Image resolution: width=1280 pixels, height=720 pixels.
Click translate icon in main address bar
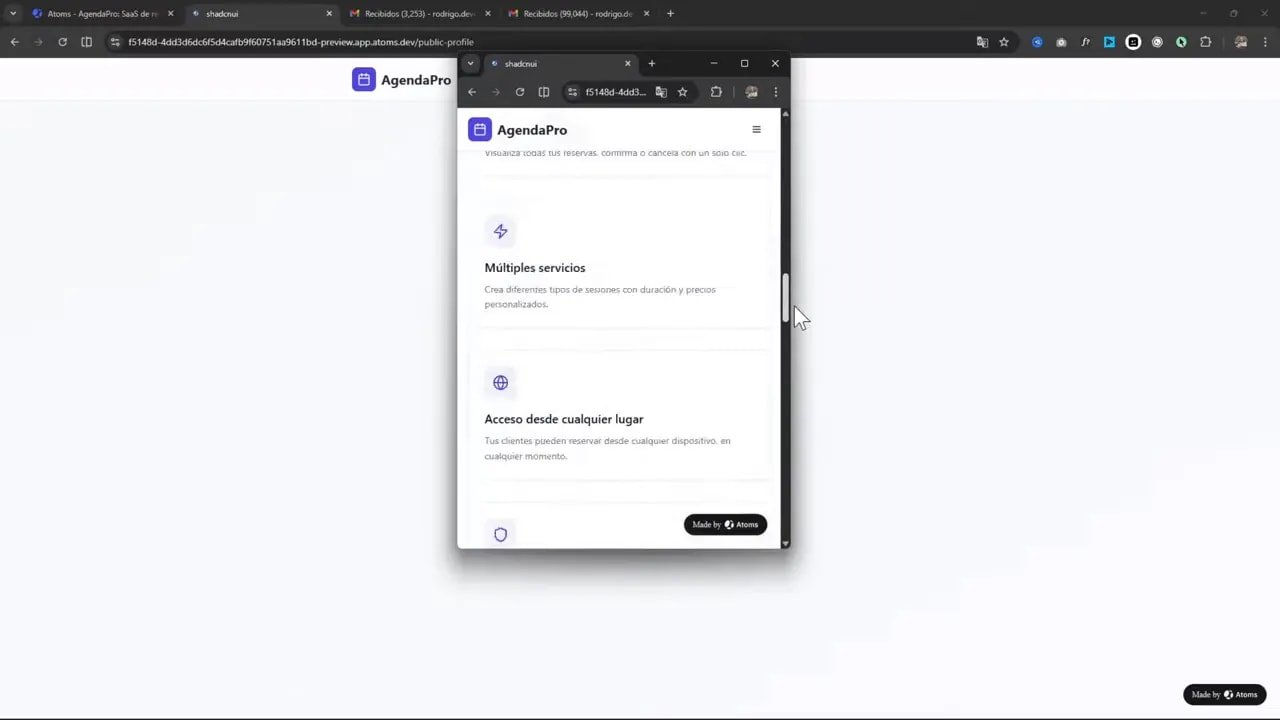pyautogui.click(x=982, y=42)
